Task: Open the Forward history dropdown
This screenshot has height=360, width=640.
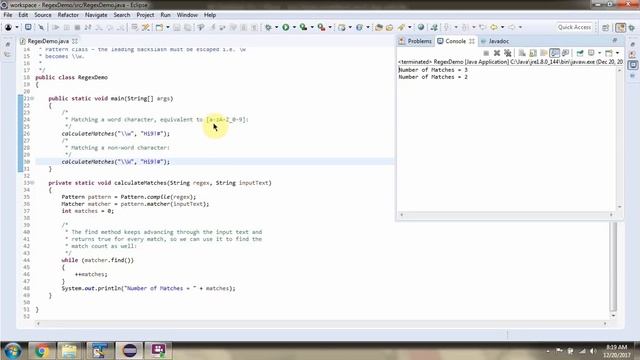Action: tap(520, 27)
